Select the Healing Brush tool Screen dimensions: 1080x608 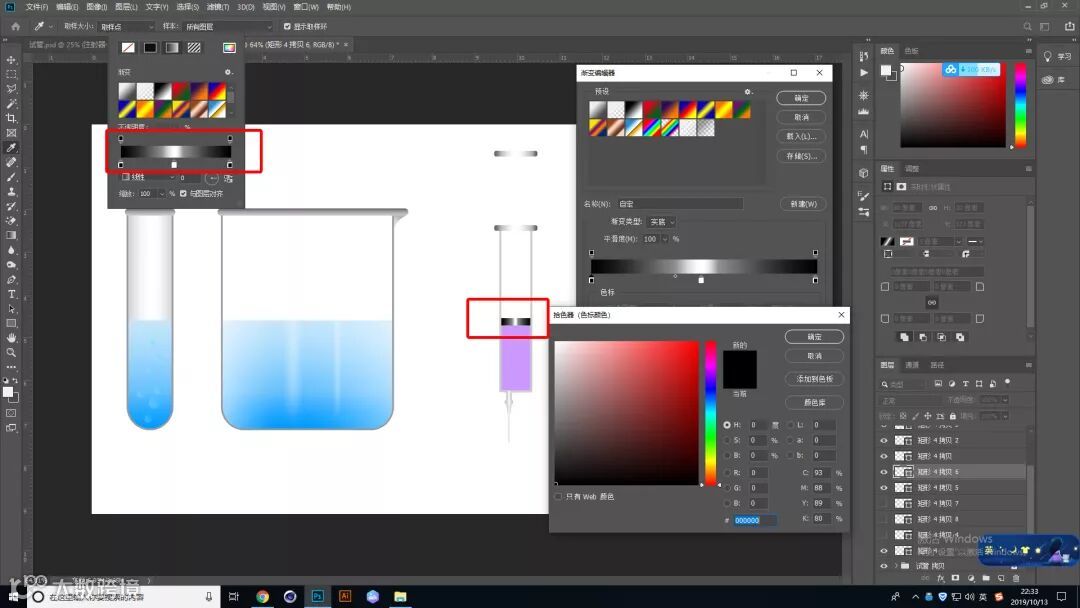(11, 163)
